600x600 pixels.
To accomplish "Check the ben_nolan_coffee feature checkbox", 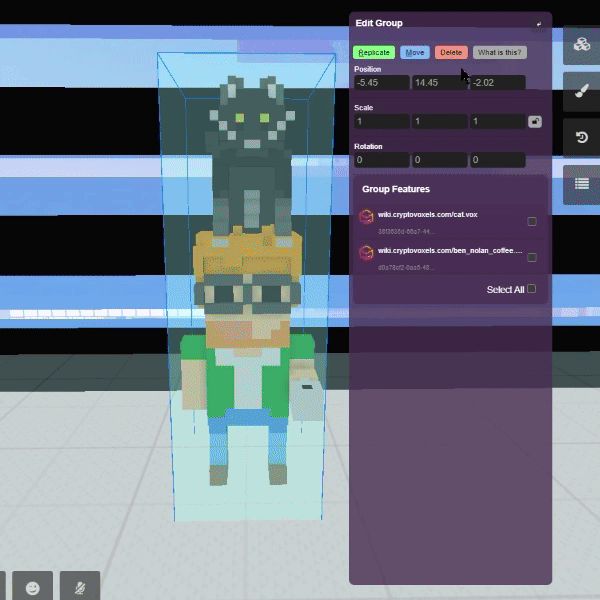I will click(x=532, y=258).
